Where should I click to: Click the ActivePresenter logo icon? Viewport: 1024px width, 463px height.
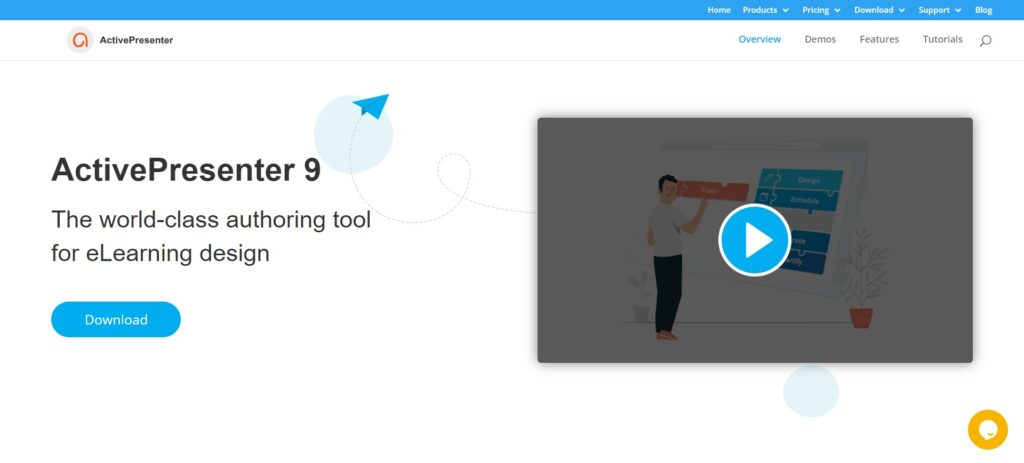pyautogui.click(x=80, y=40)
